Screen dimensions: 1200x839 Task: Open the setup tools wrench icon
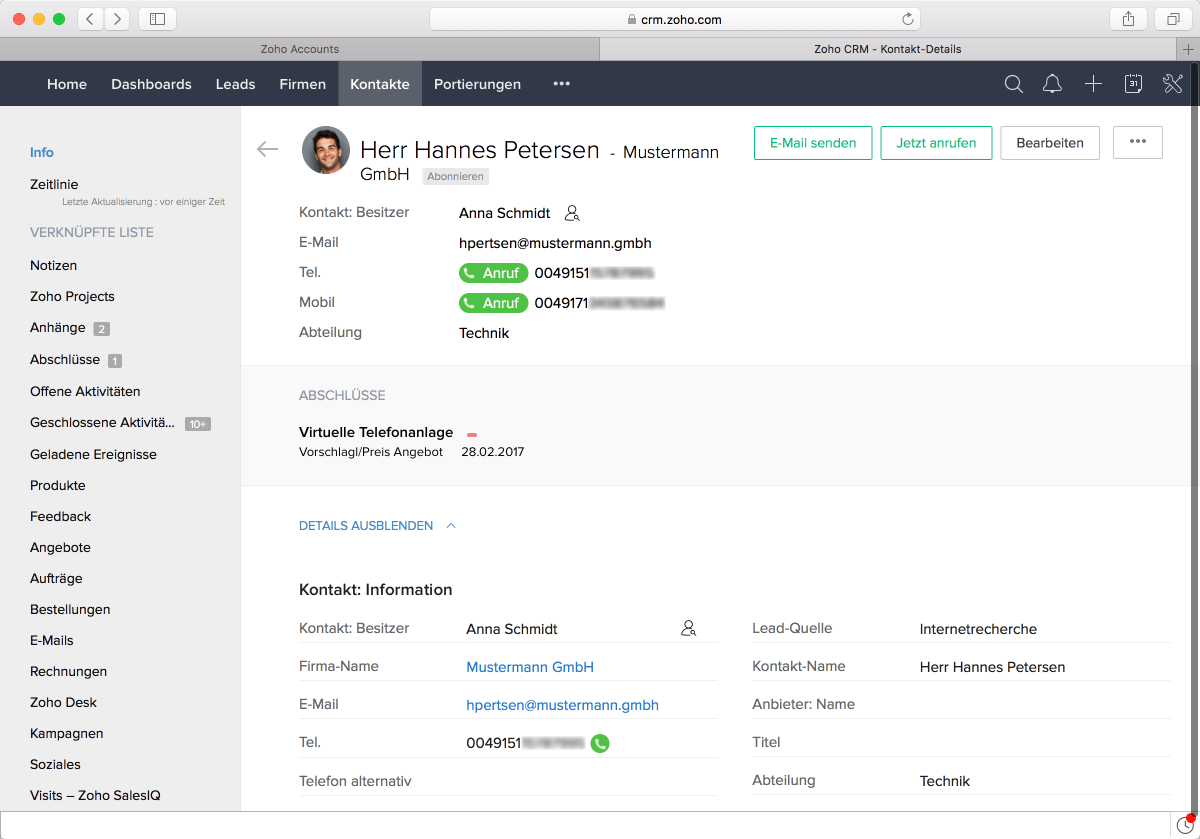click(1173, 84)
